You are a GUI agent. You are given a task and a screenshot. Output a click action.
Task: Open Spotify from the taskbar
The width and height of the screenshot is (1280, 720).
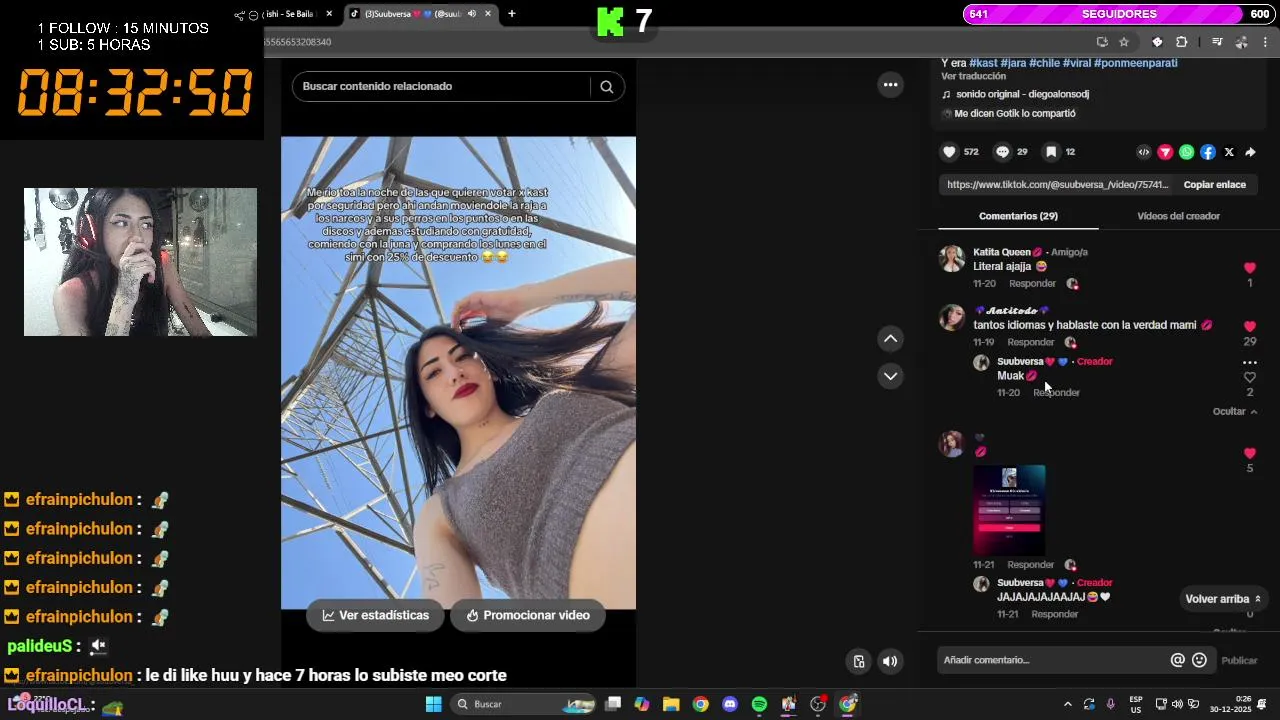point(759,704)
